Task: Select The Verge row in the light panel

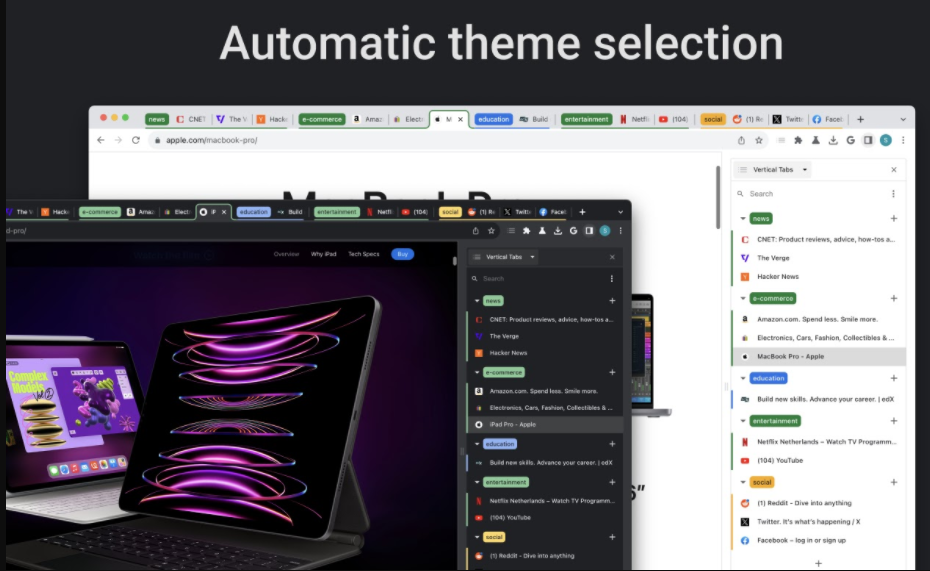Action: pyautogui.click(x=819, y=258)
